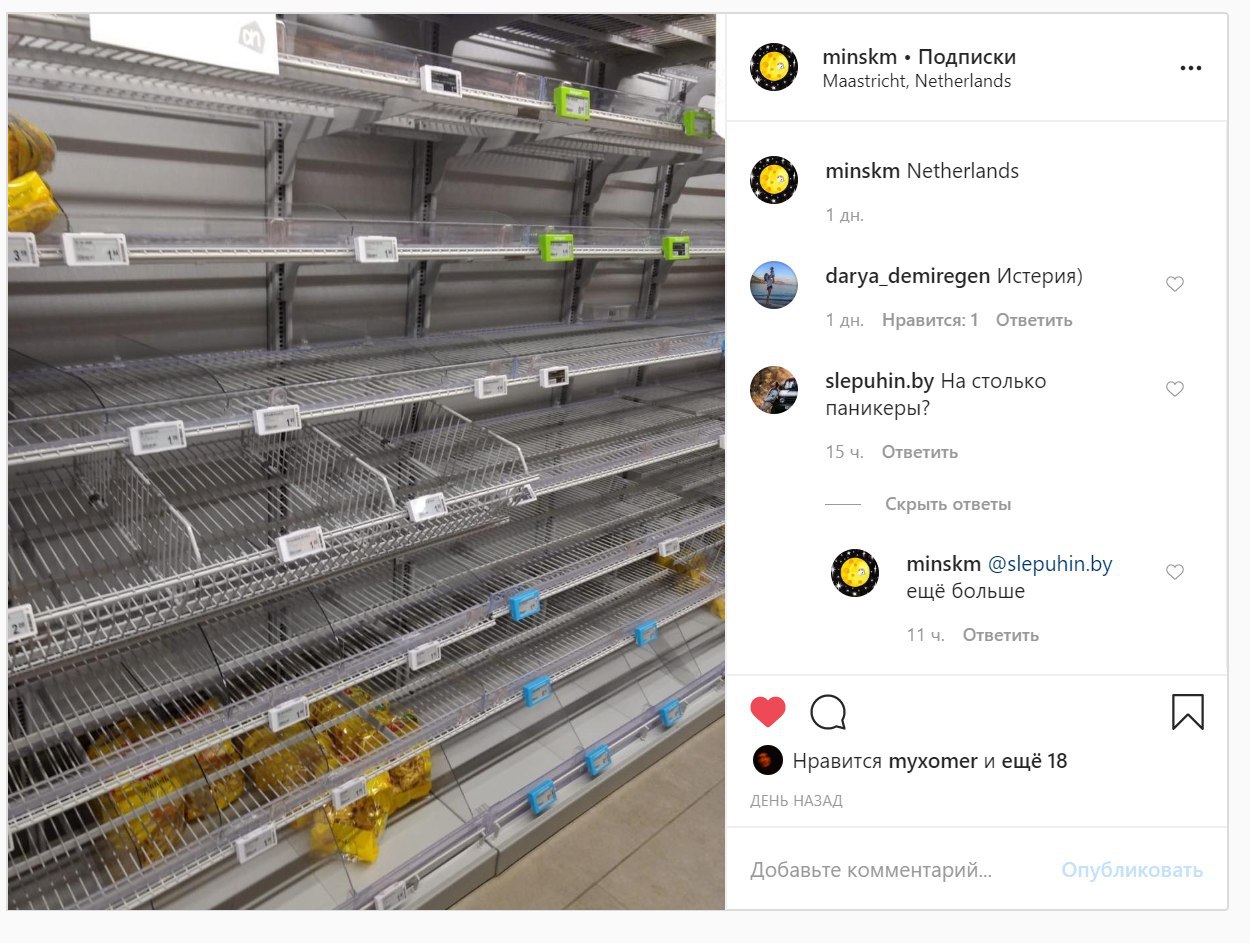Unlike the post via red heart

pos(768,712)
